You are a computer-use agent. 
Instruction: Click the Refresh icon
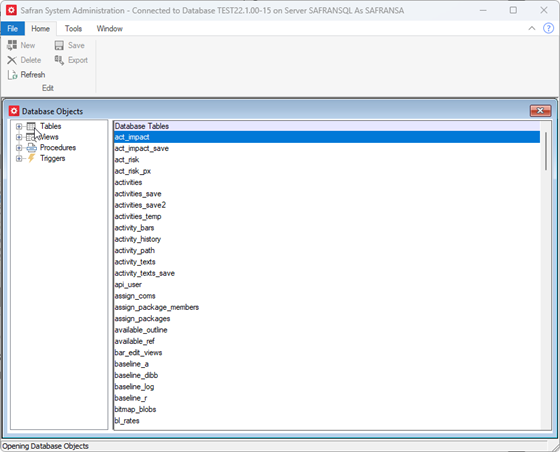click(x=12, y=75)
